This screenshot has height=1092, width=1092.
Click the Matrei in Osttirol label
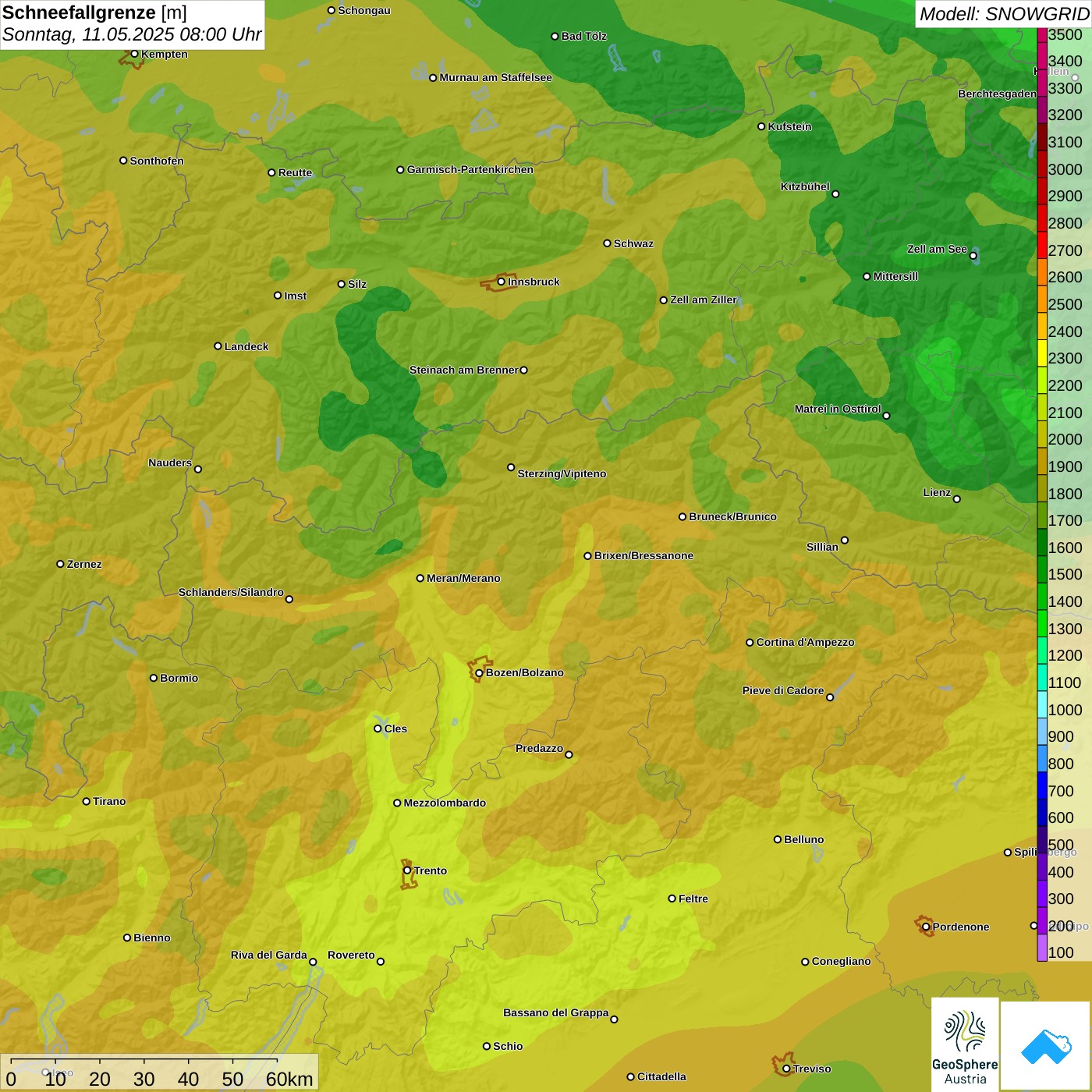coord(838,409)
